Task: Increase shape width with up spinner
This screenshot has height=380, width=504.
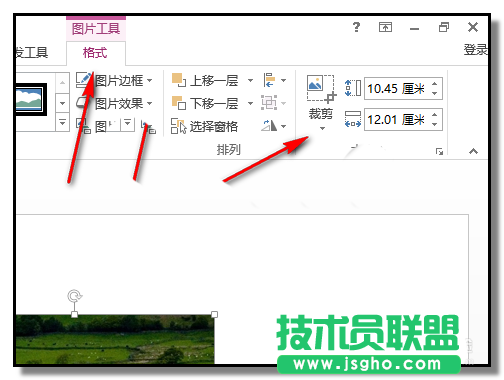Action: (435, 114)
